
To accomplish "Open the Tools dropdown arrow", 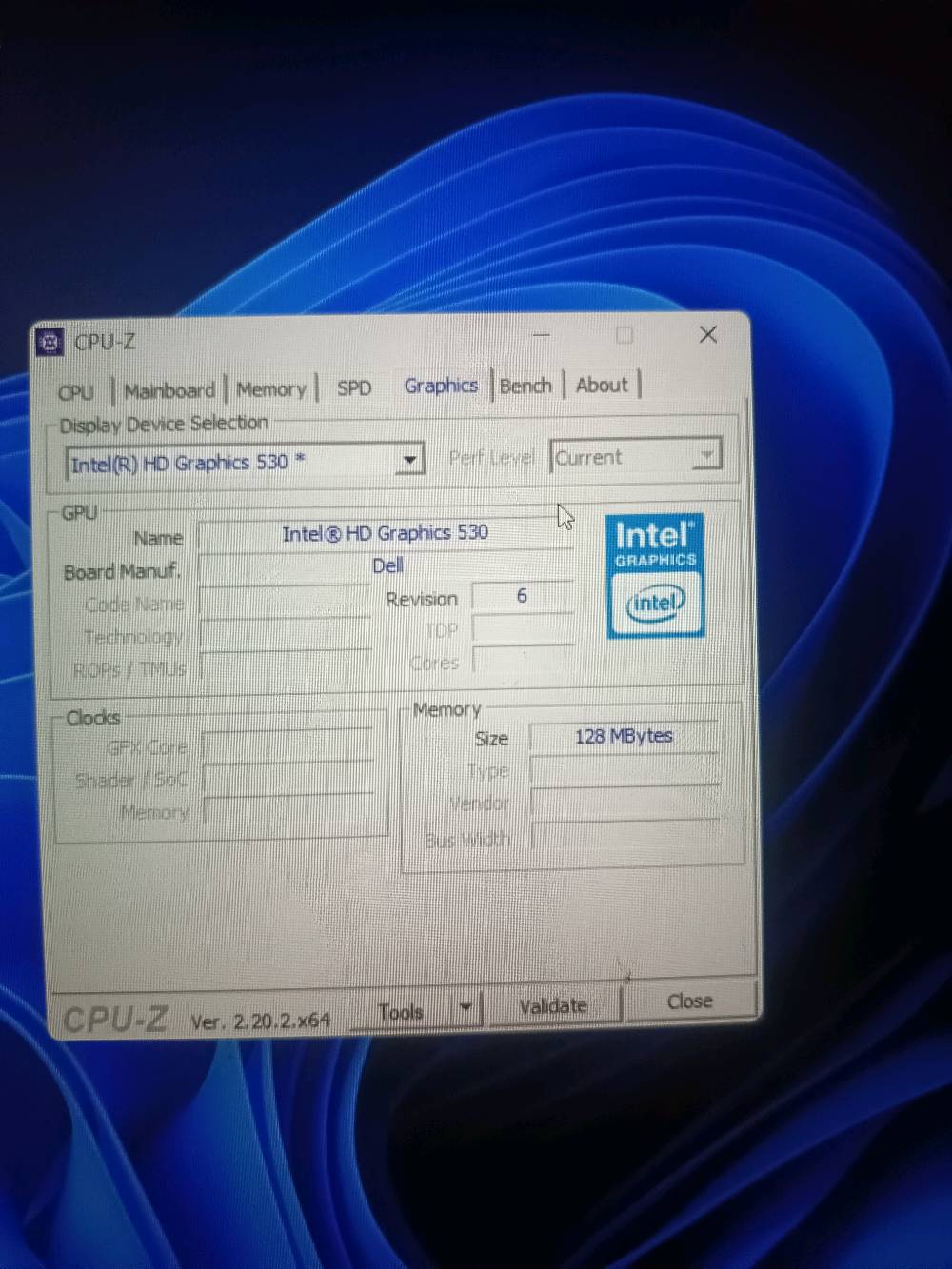I will 466,1008.
